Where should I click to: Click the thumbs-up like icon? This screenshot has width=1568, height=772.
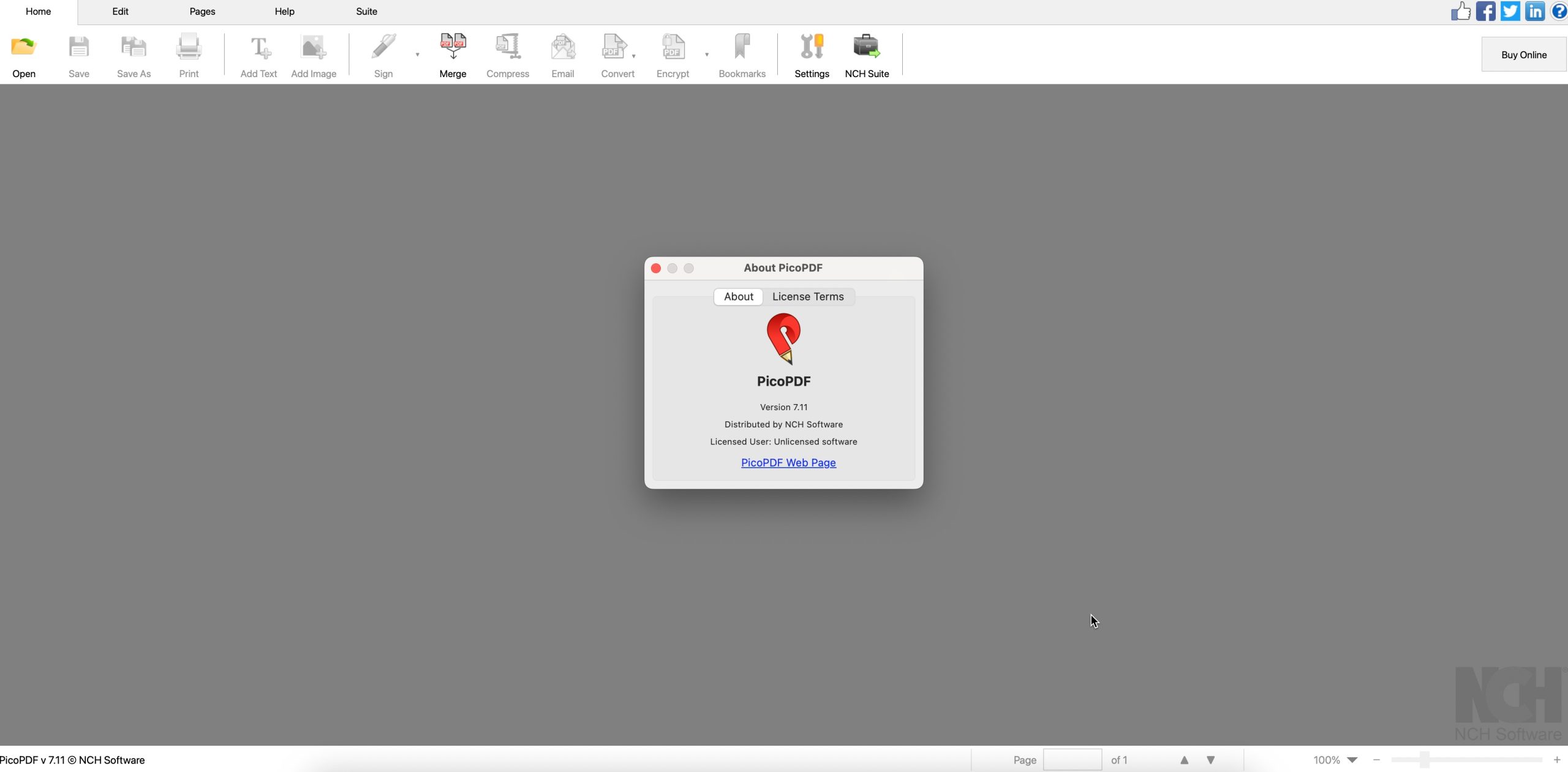[1461, 11]
